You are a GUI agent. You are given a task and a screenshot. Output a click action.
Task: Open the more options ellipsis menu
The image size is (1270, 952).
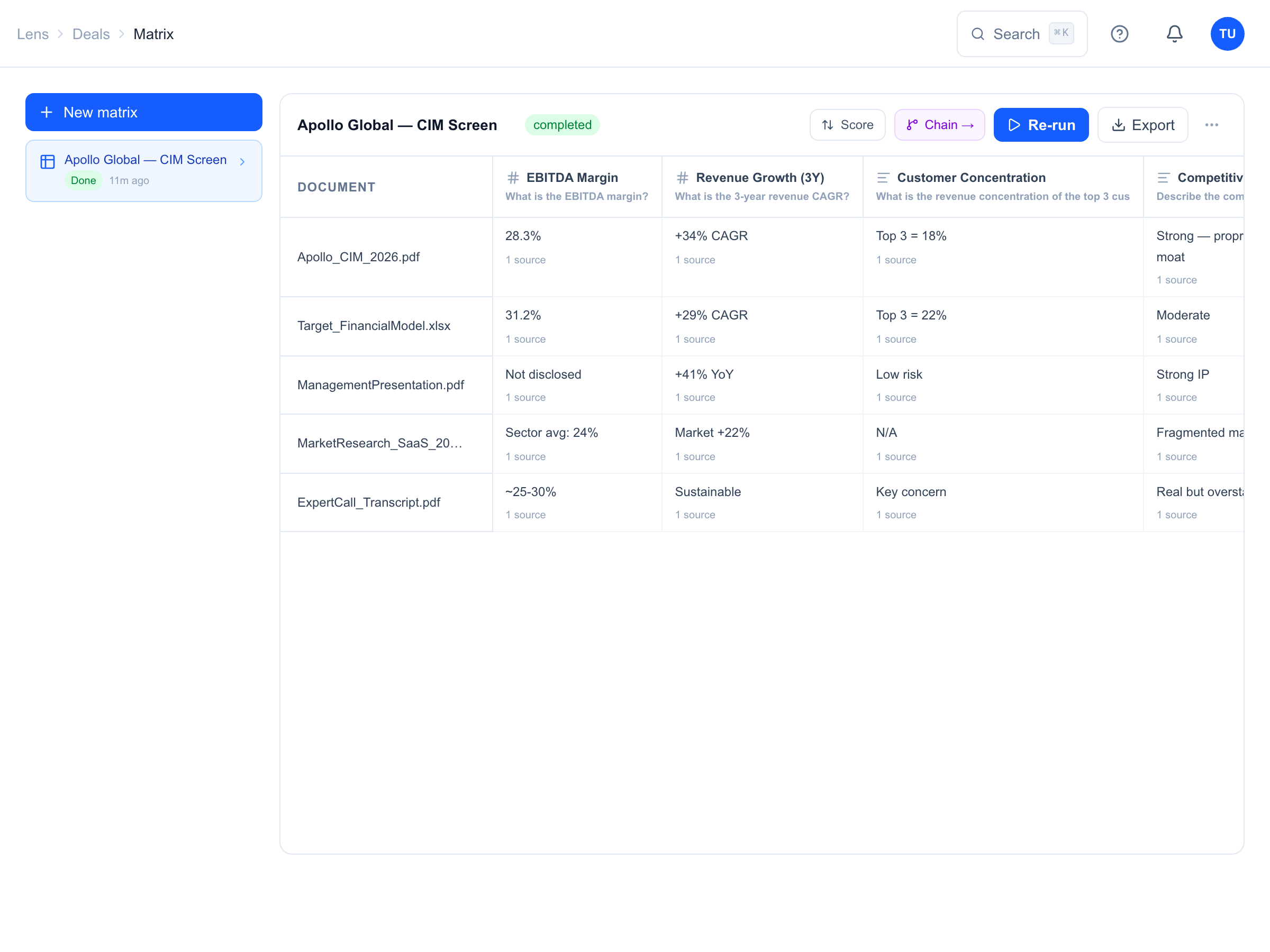tap(1211, 124)
